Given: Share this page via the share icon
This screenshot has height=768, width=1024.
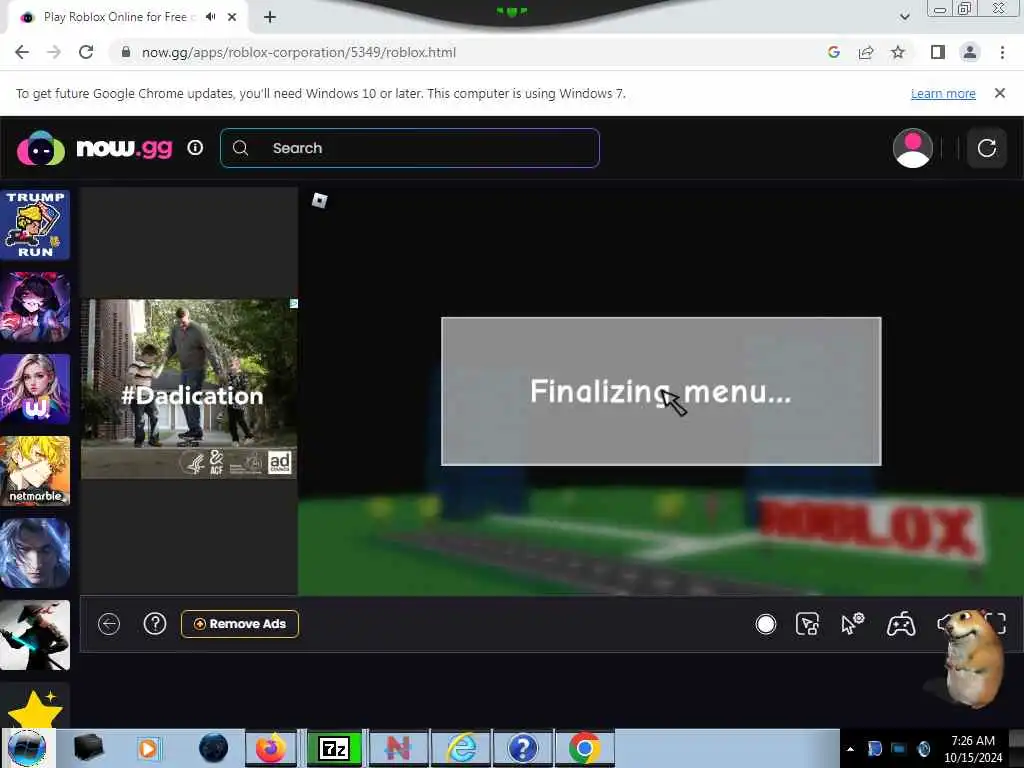Looking at the screenshot, I should 866,52.
